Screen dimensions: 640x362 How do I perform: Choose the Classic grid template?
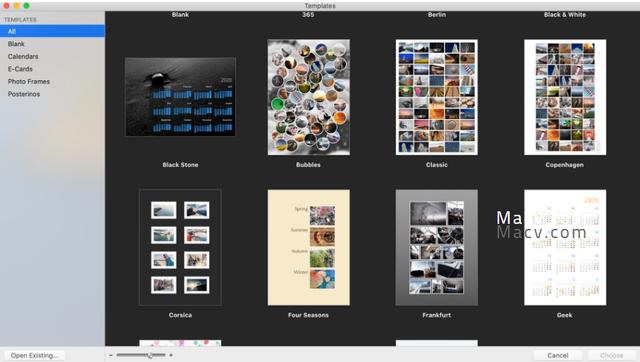point(437,97)
